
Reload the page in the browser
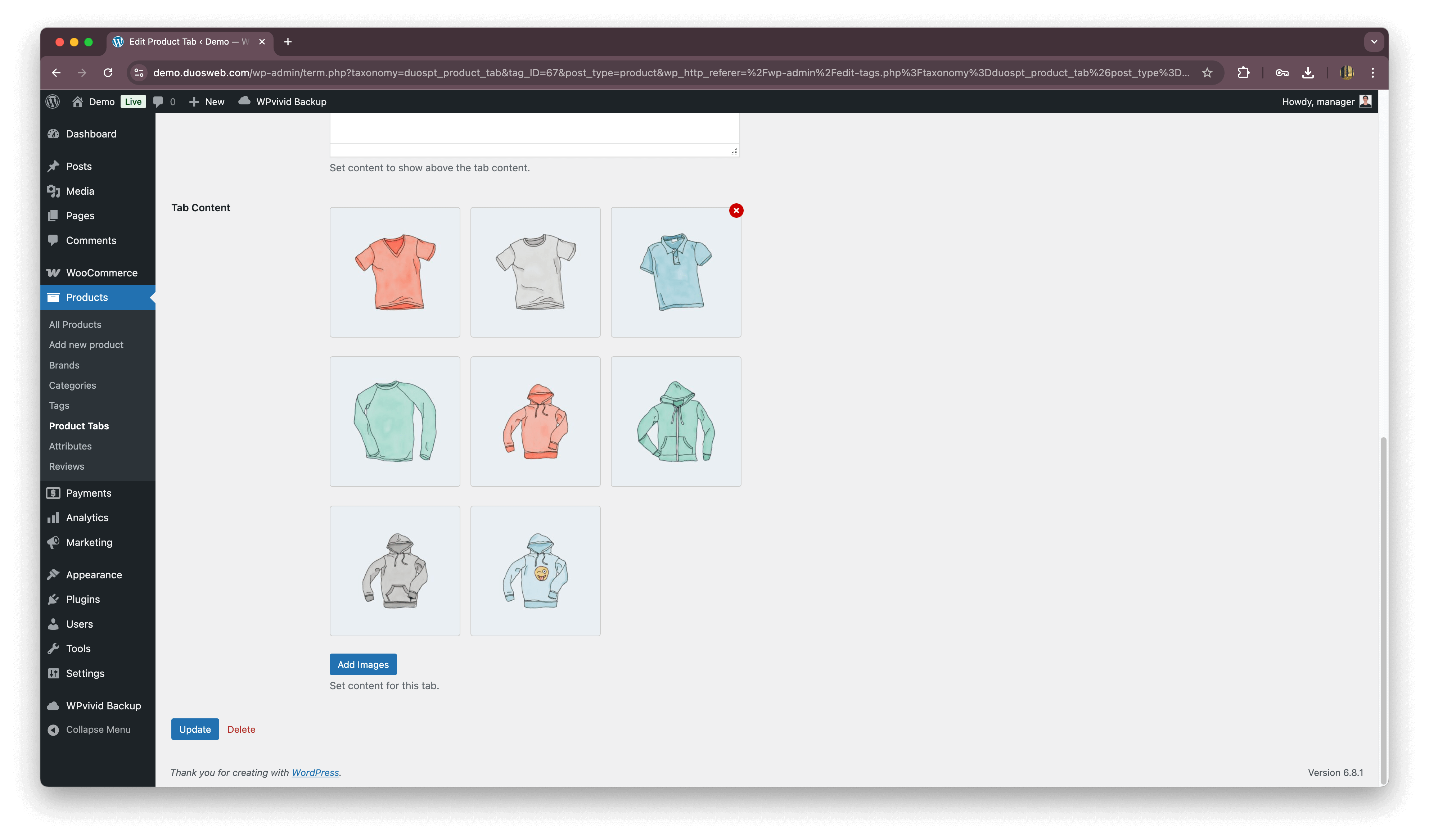(108, 73)
